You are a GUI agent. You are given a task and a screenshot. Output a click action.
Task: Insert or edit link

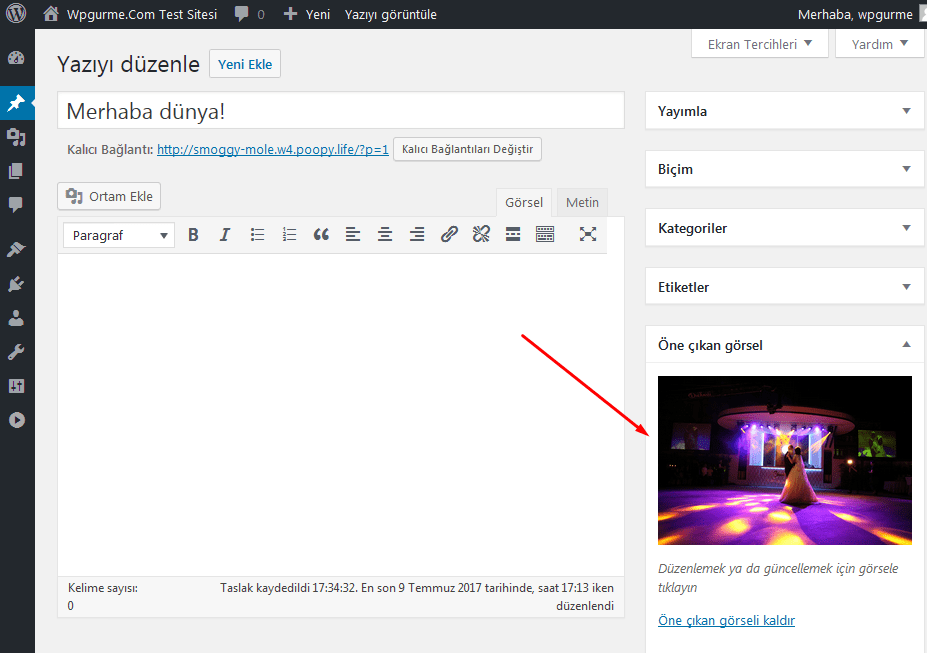pos(449,235)
